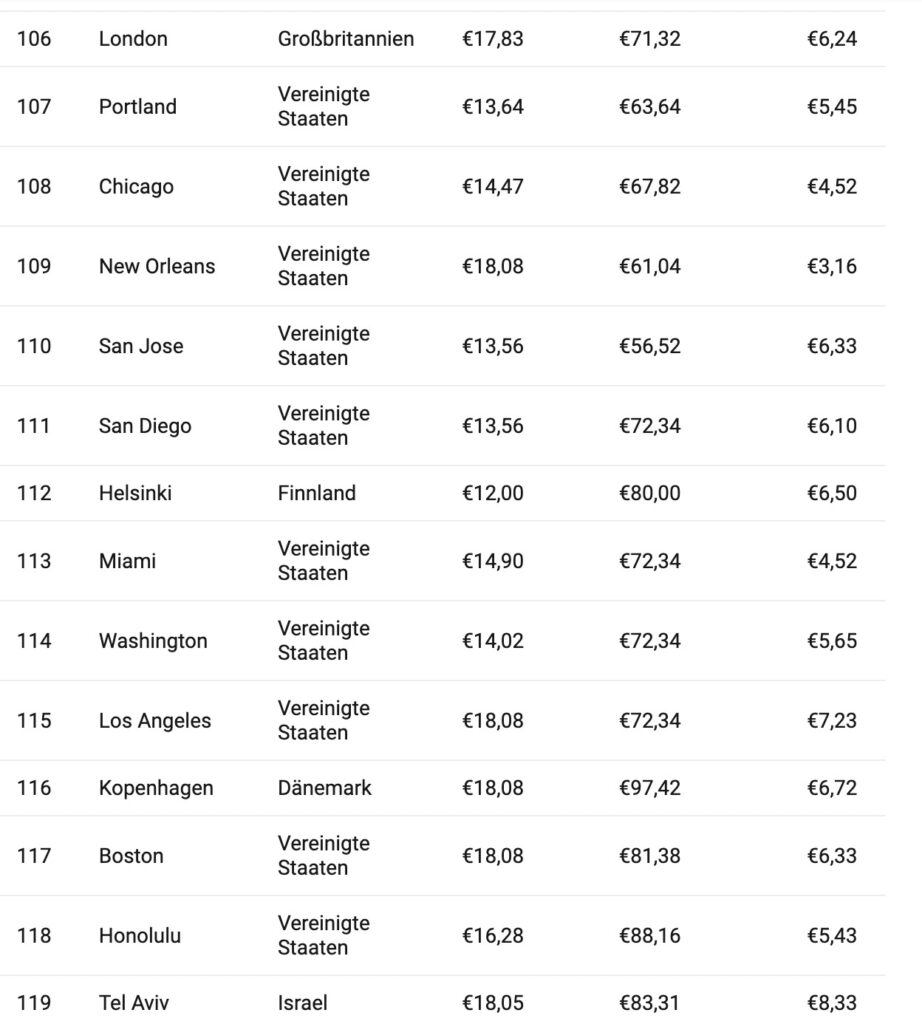This screenshot has width=922, height=1024.
Task: Click the Boston city cell
Action: coord(131,856)
